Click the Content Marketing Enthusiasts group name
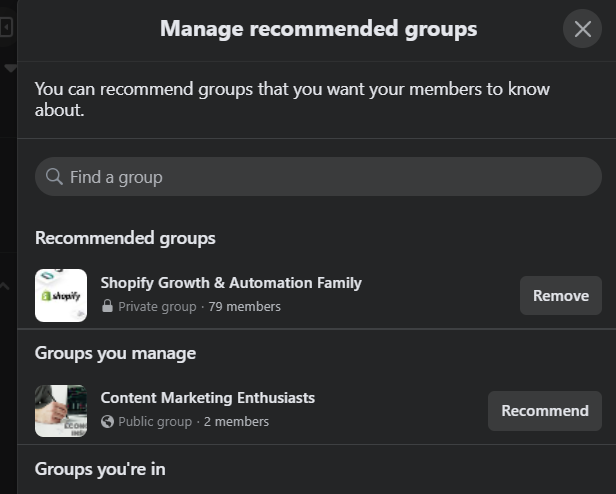This screenshot has height=494, width=616. click(x=208, y=398)
